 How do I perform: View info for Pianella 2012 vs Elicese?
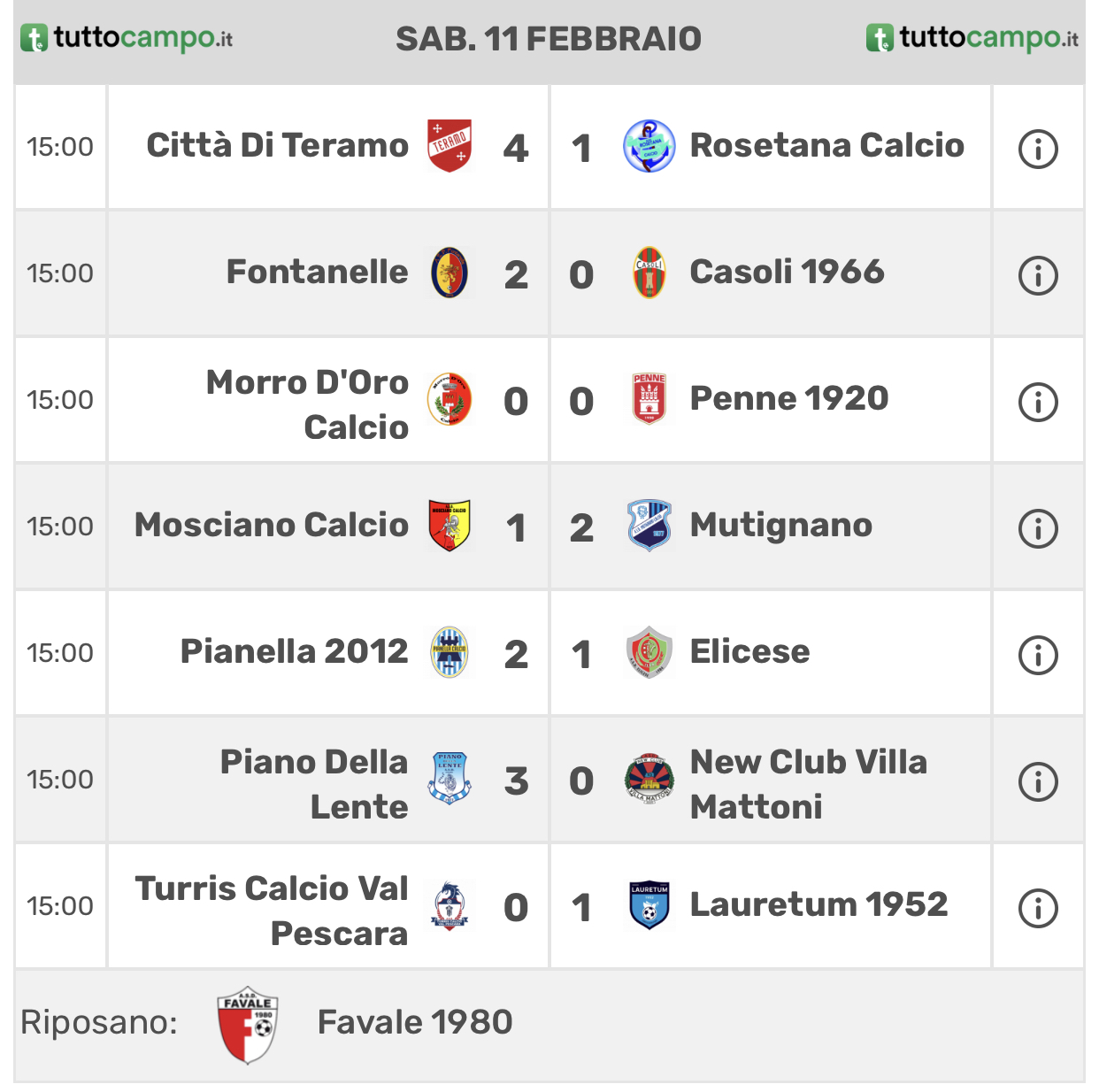[1038, 655]
